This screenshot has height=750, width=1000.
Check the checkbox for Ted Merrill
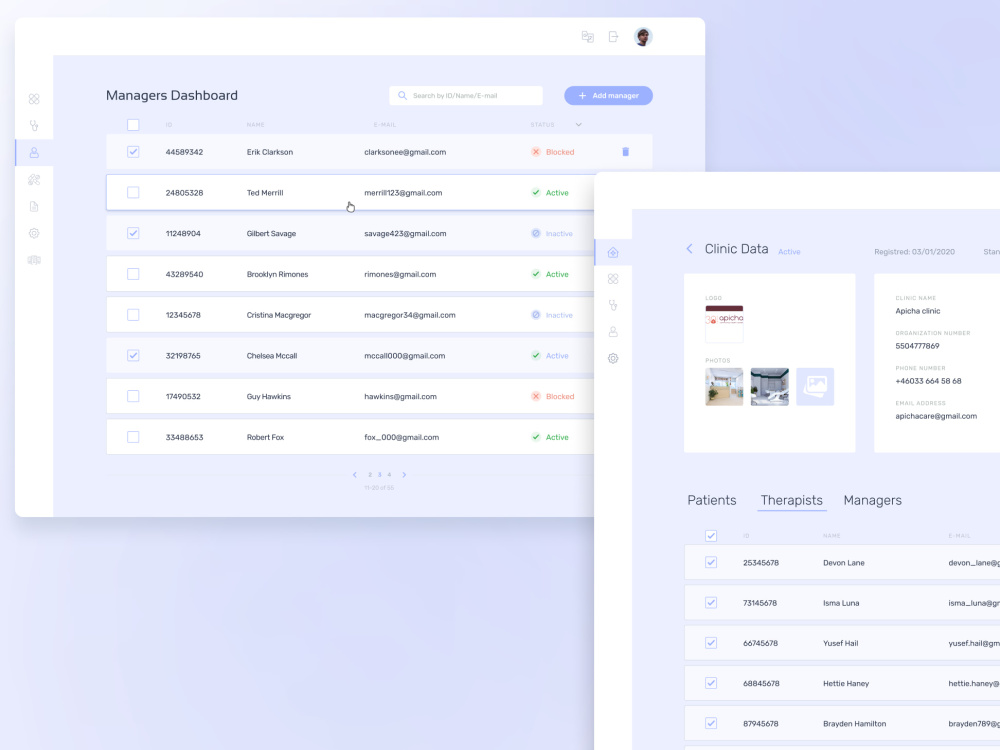133,193
